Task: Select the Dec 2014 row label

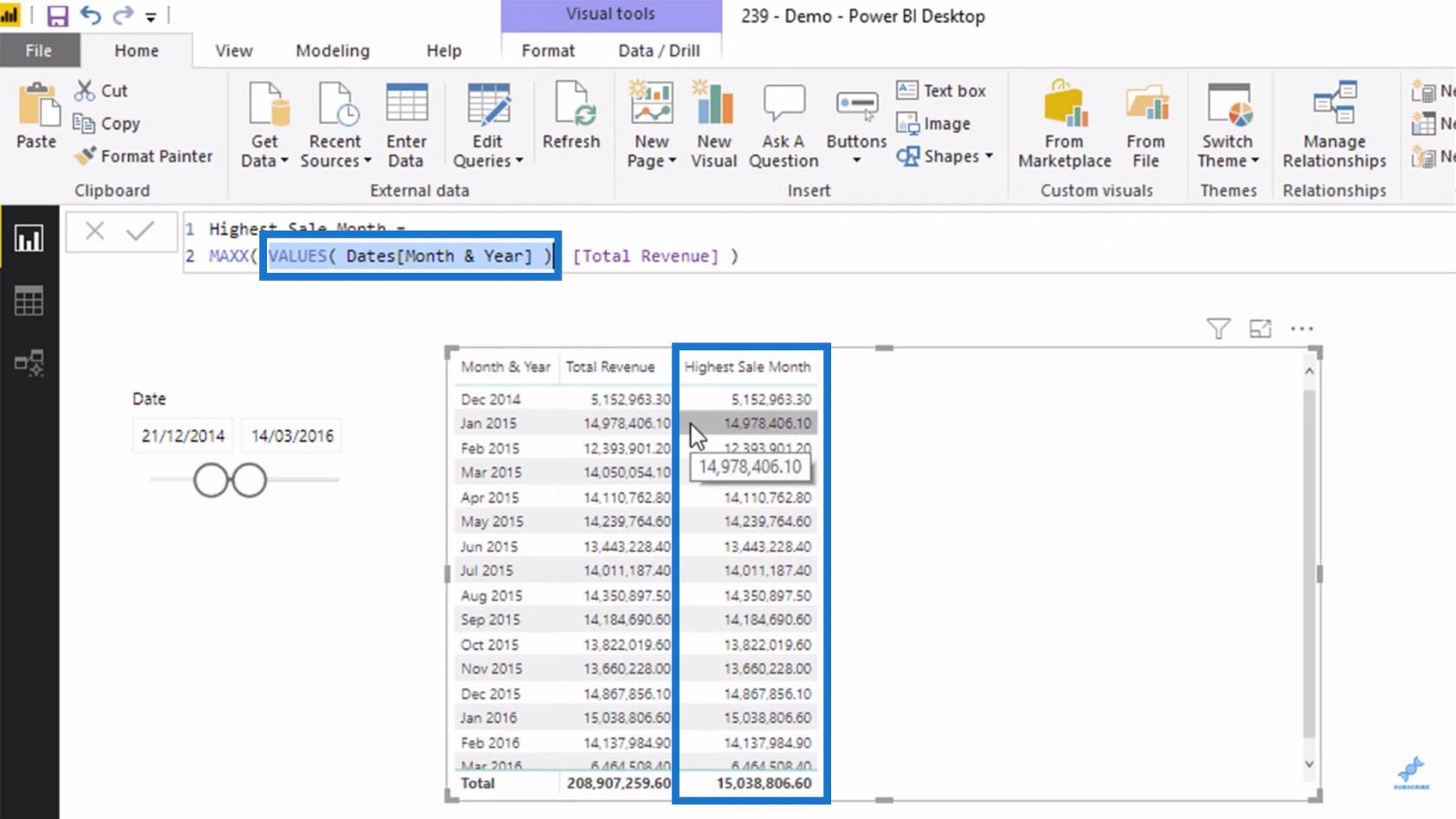Action: pyautogui.click(x=491, y=399)
